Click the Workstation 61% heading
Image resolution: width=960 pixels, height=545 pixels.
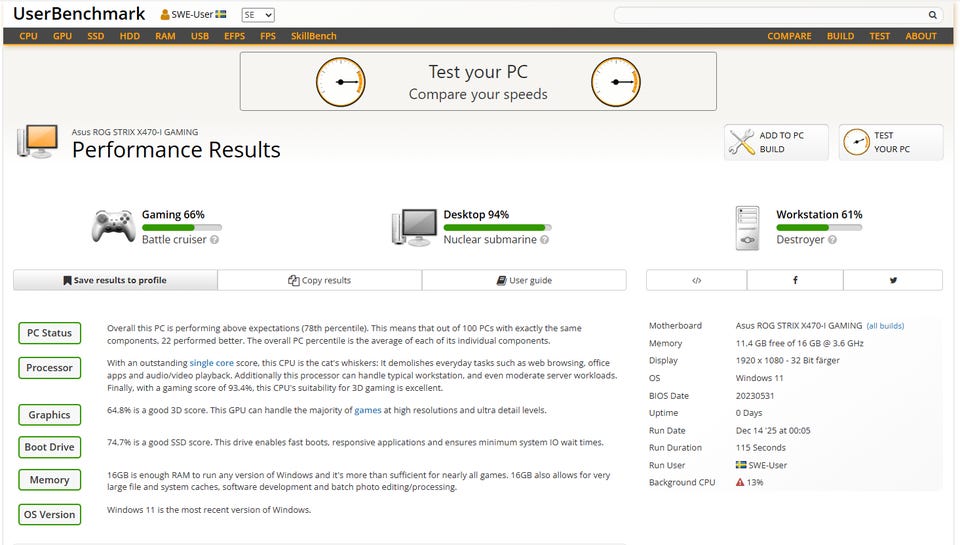click(819, 214)
